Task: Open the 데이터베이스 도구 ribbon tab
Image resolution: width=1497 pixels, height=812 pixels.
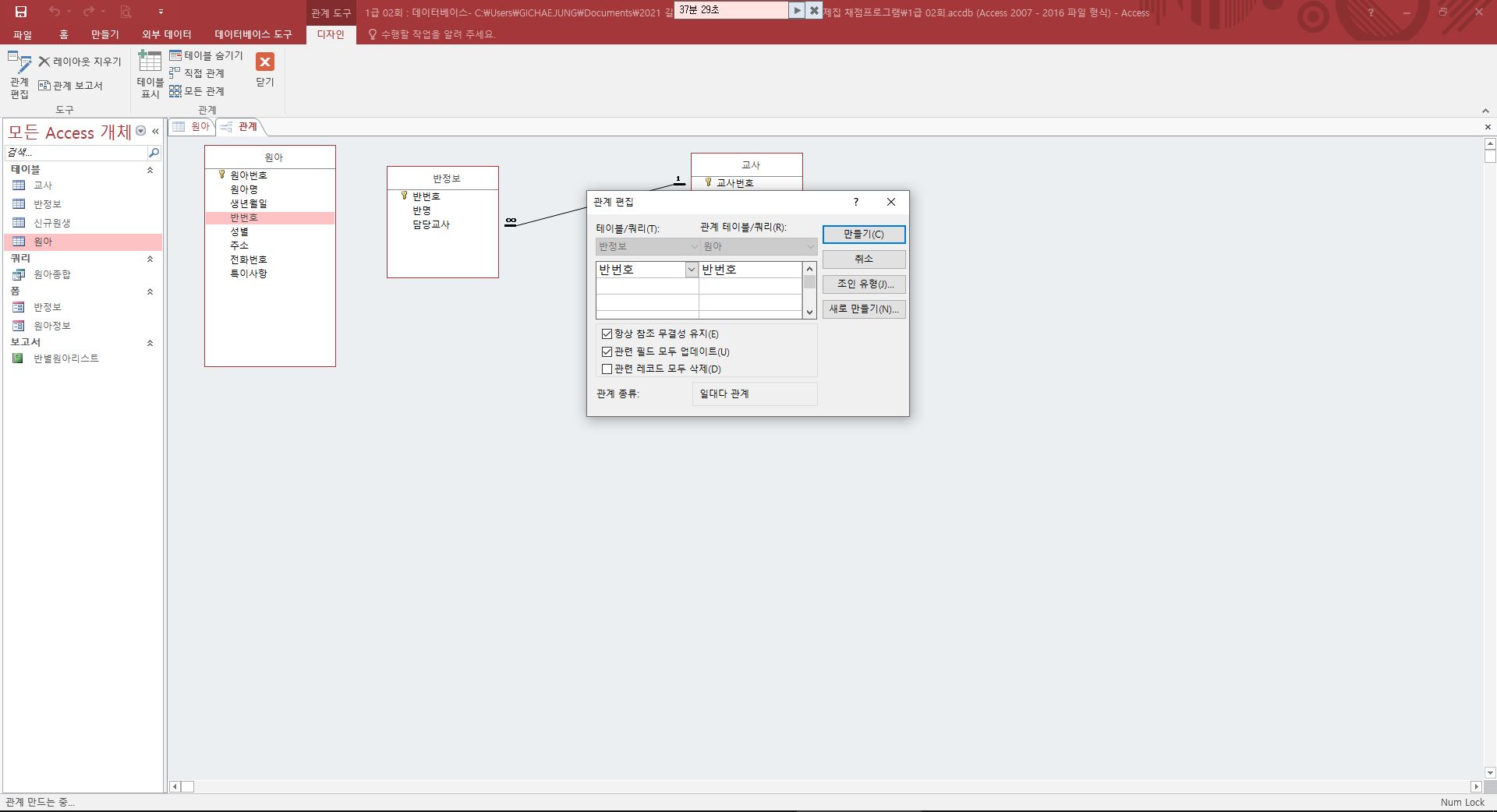Action: (253, 34)
